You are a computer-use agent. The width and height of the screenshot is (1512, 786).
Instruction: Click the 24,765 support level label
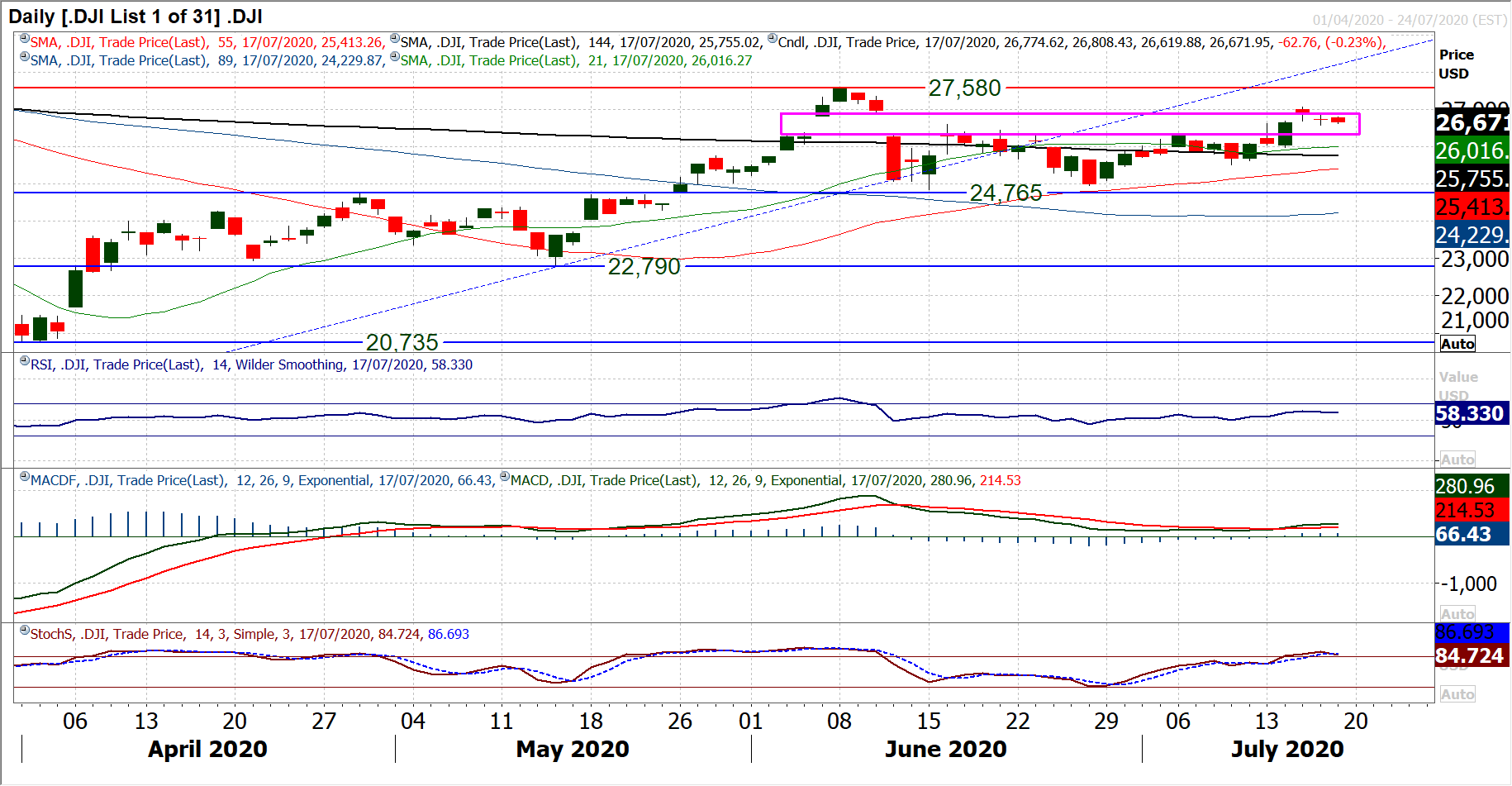point(1006,193)
